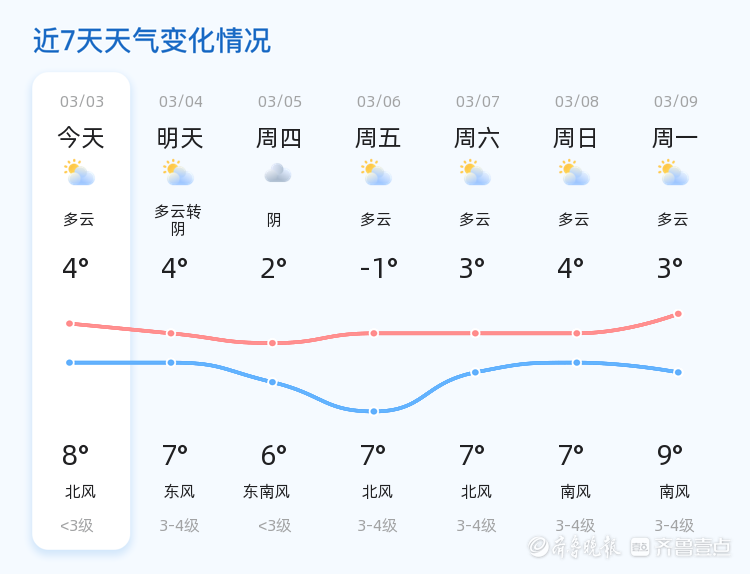Image resolution: width=750 pixels, height=574 pixels.
Task: Select the 今天 day column label
Action: coord(81,138)
